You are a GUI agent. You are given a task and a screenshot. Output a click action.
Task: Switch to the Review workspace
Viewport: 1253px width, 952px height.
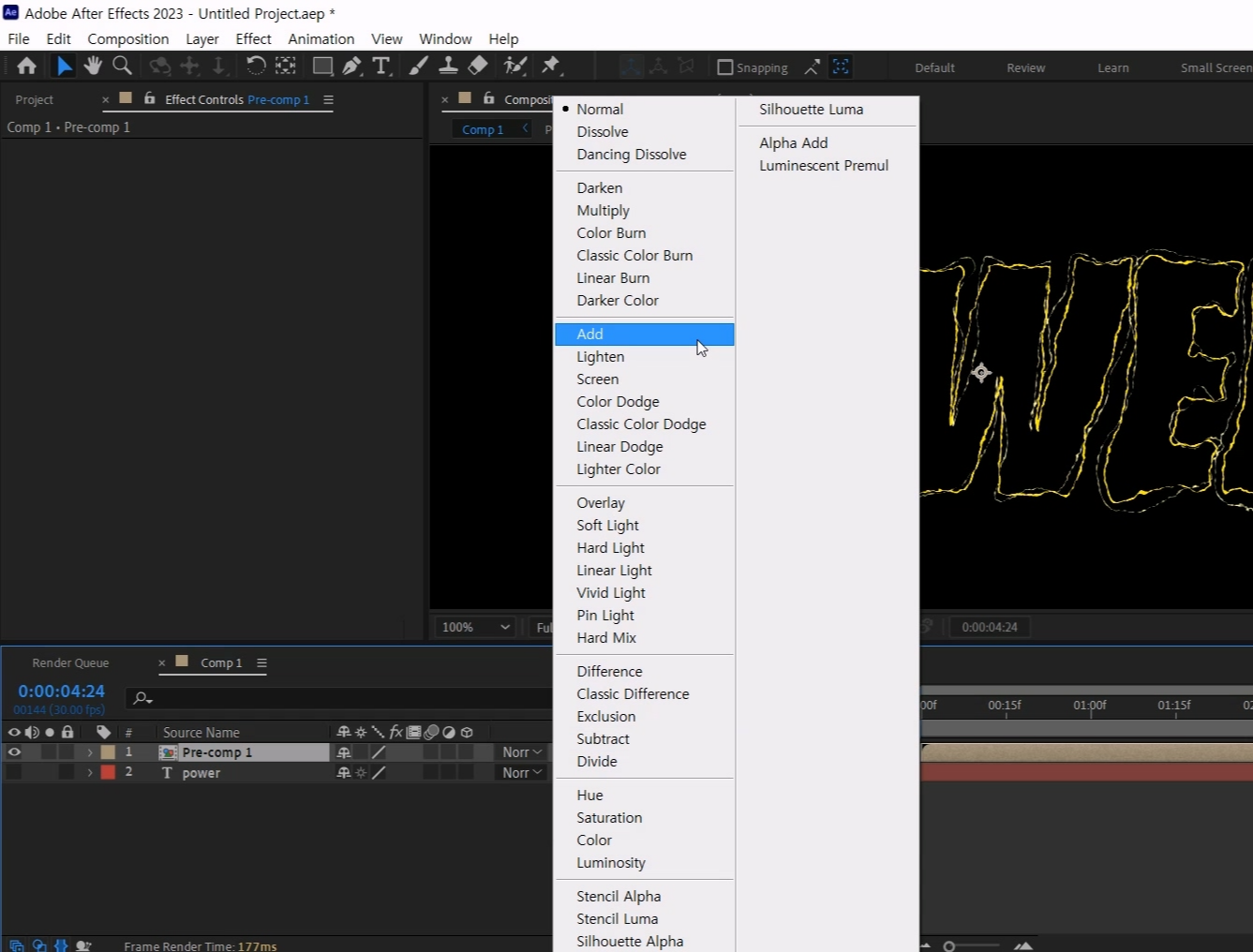(x=1025, y=67)
